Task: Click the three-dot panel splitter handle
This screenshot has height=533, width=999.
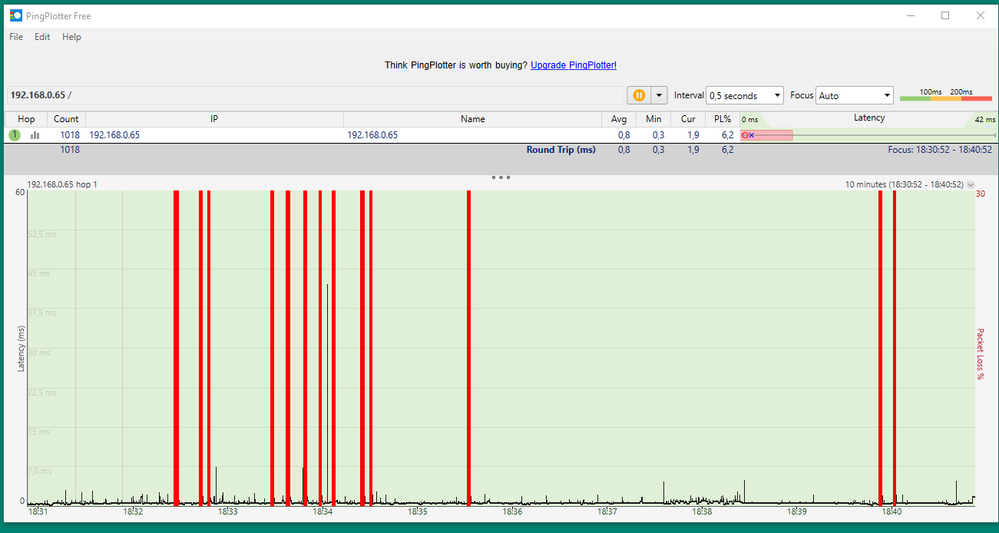Action: [x=501, y=177]
